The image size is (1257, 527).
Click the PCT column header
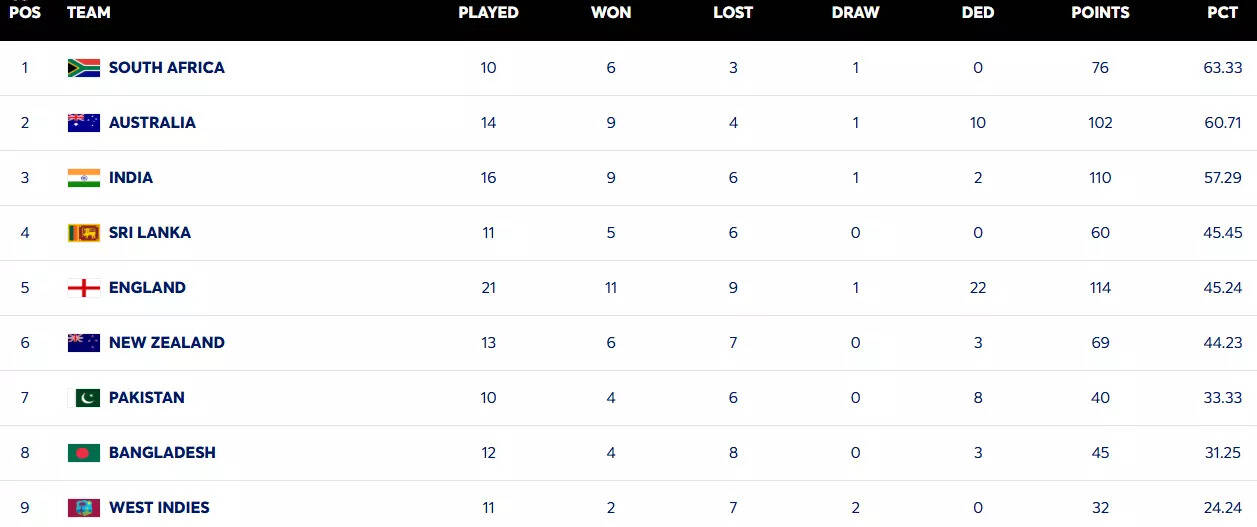coord(1223,13)
